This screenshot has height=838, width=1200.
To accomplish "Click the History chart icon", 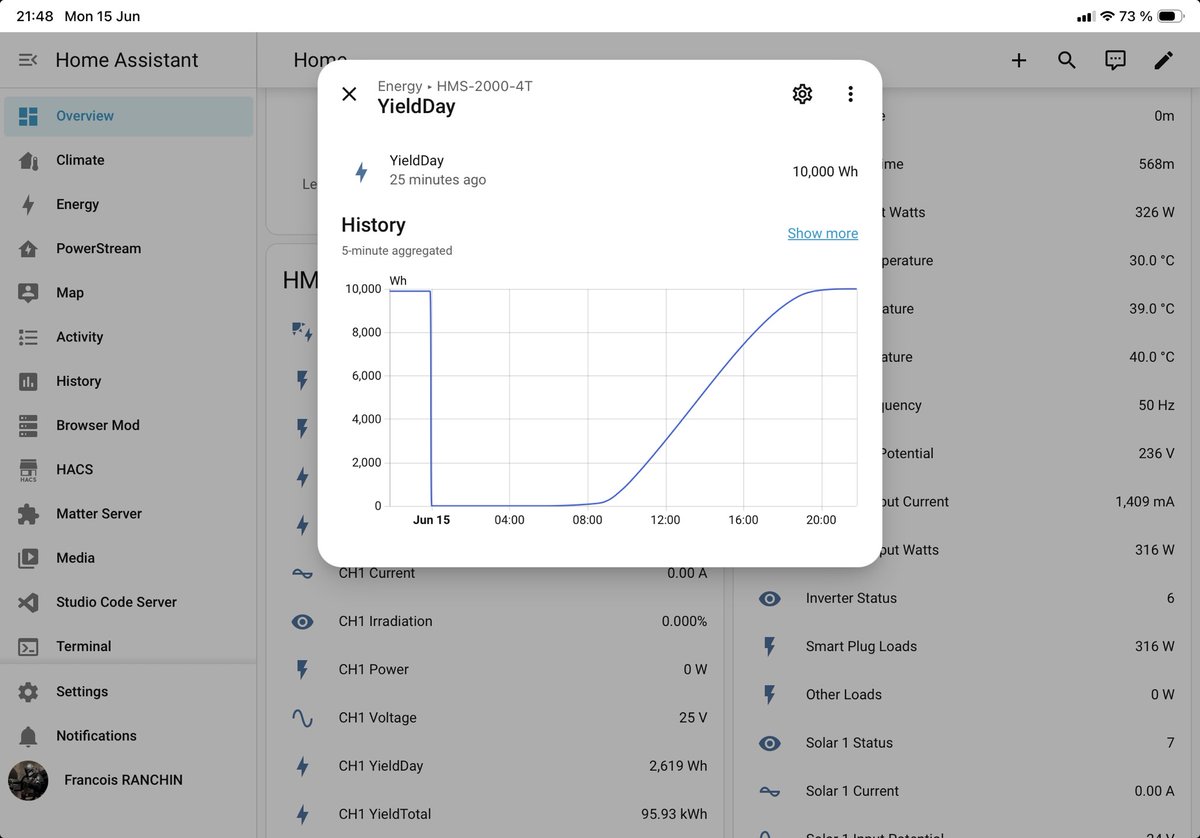I will tap(28, 381).
